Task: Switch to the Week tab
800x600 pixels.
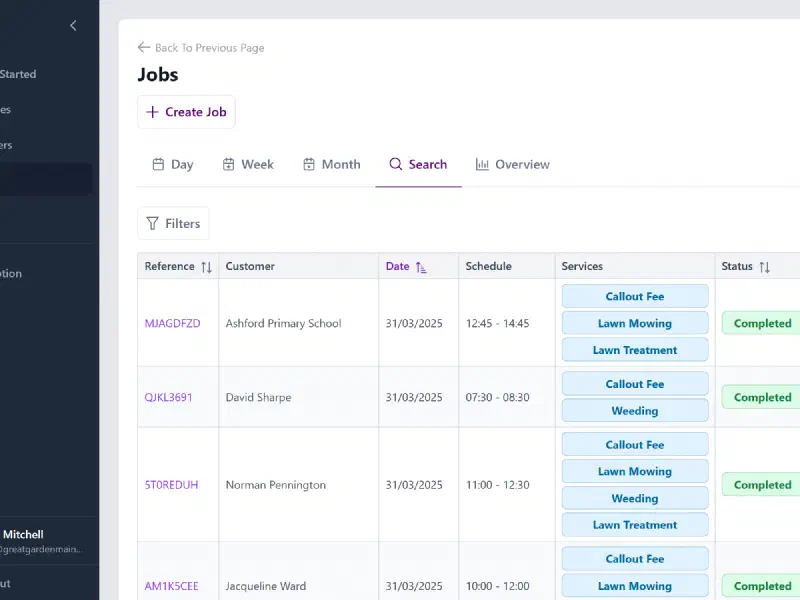Action: pos(248,164)
